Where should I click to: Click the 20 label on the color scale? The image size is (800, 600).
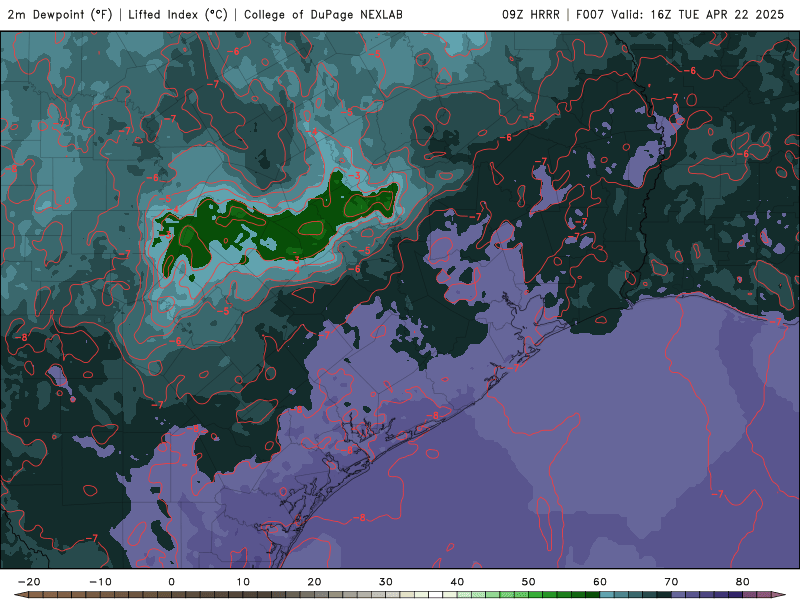pos(314,582)
